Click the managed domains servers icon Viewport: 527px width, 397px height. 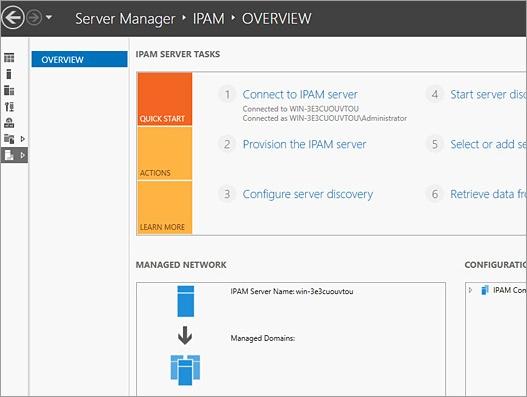point(185,370)
